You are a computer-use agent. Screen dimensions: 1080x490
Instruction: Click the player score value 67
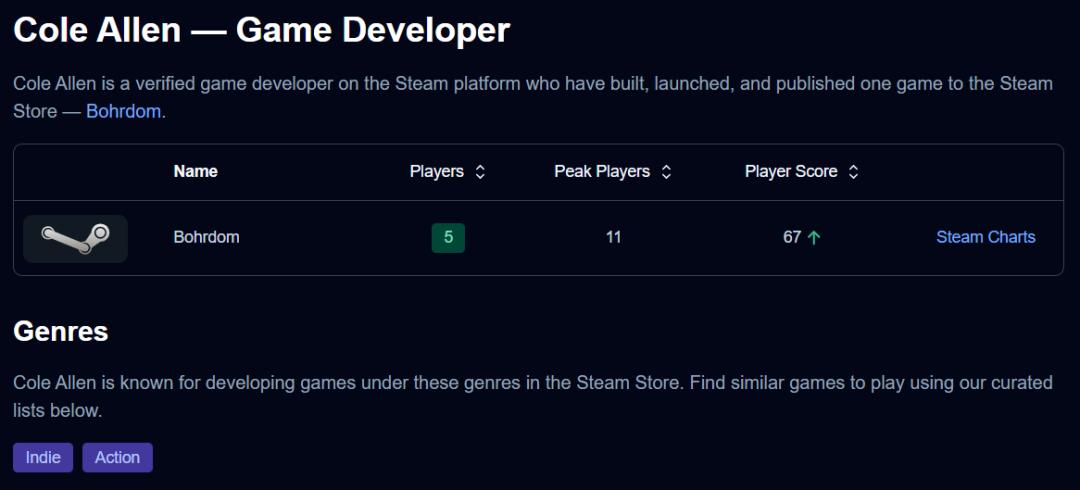click(x=792, y=237)
